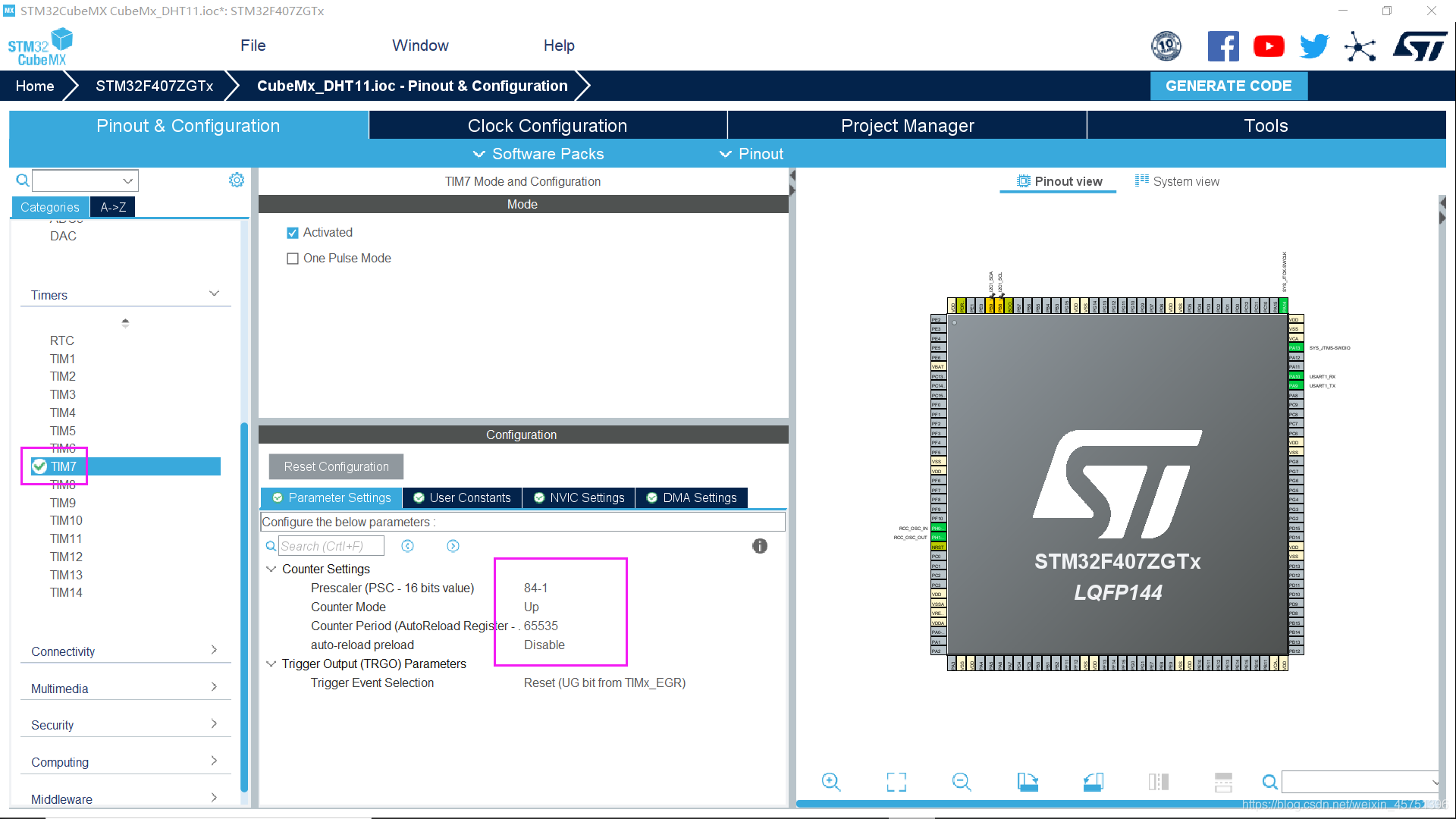
Task: Click the pin search magnifier icon
Action: 1269,782
